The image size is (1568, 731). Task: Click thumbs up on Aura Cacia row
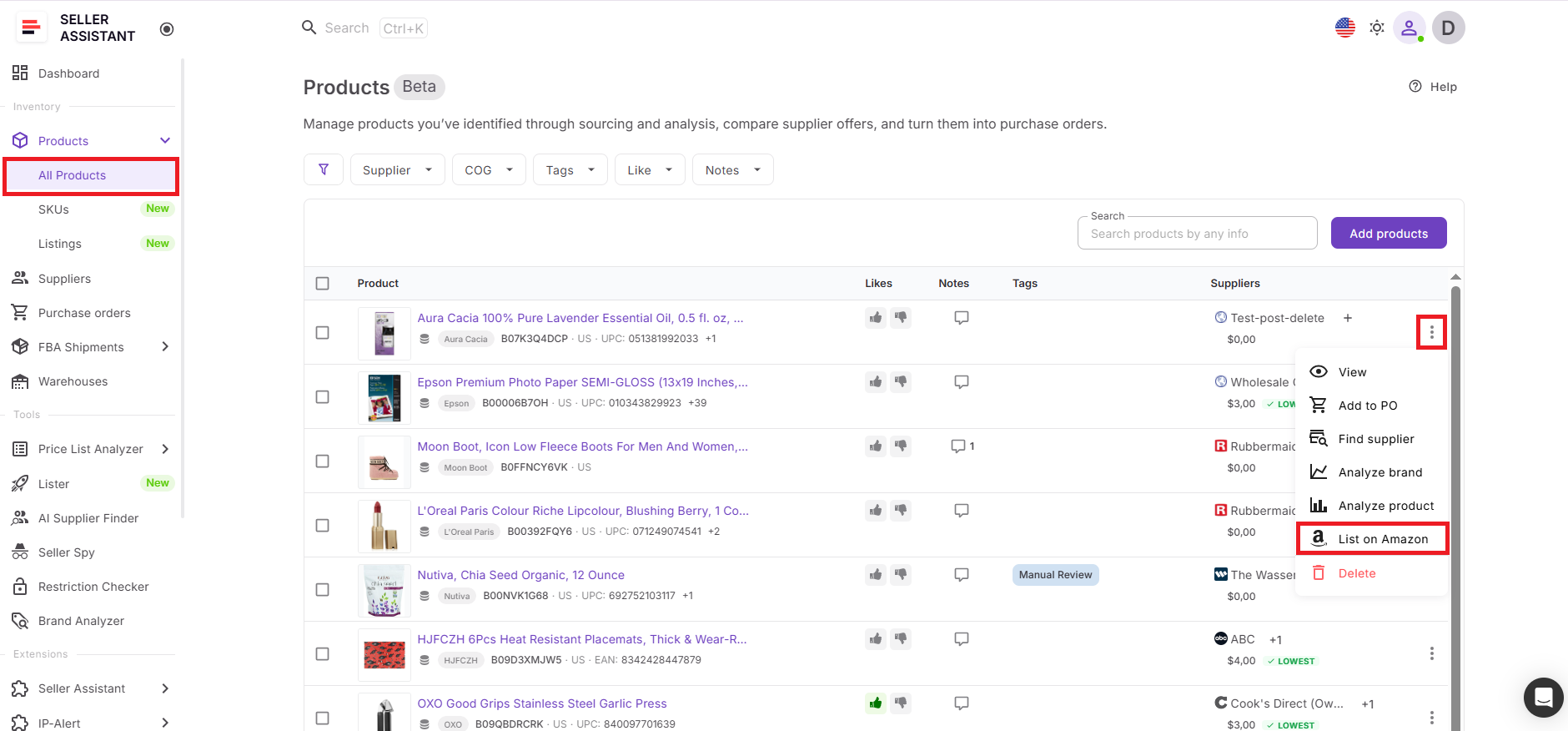pos(876,317)
